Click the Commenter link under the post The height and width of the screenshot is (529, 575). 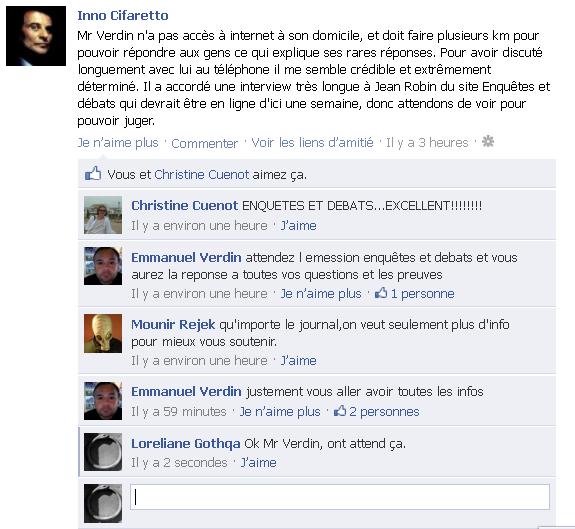(205, 143)
